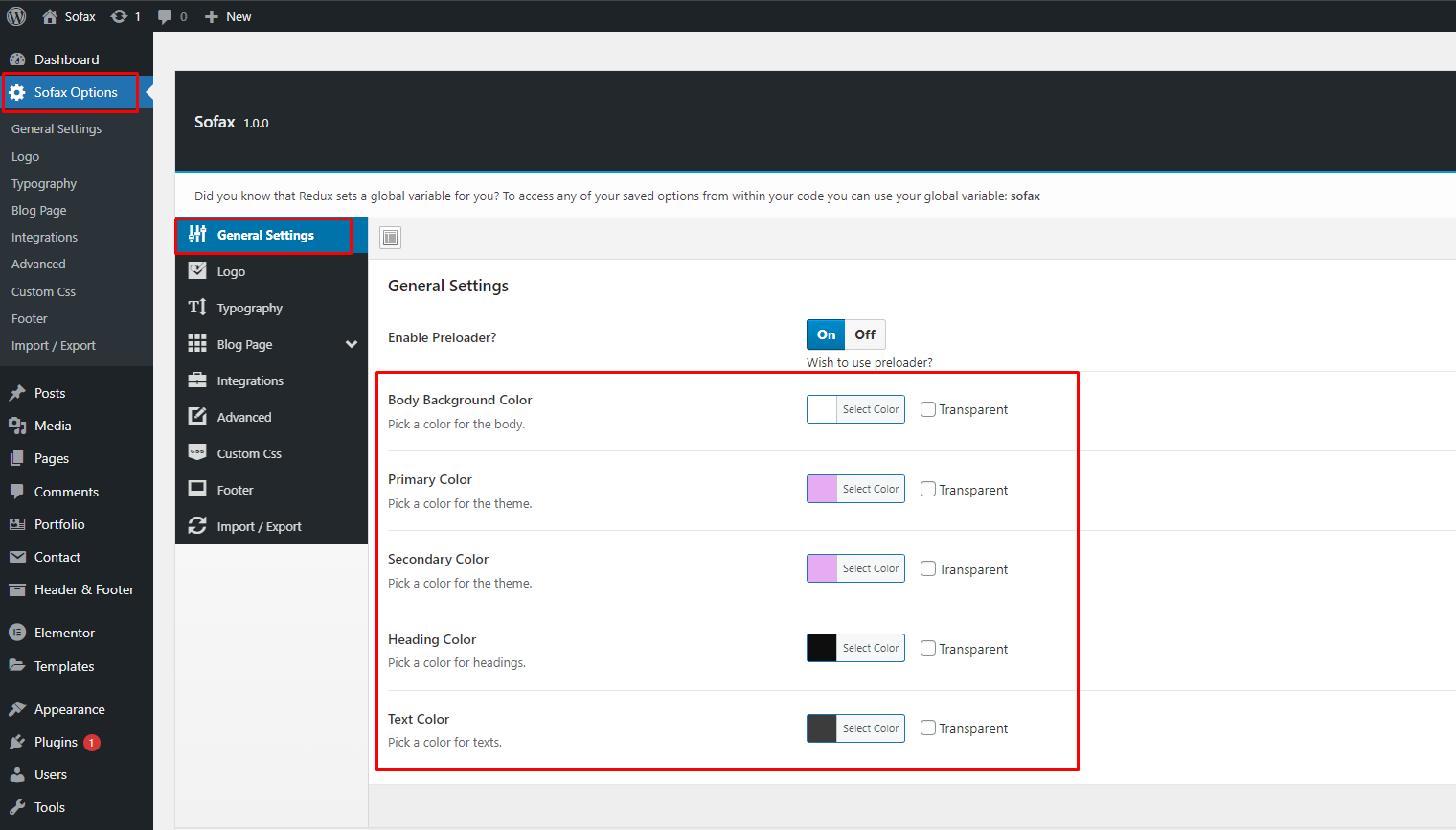Open Select Color for Text Color
Screen dimensions: 1456x830
pos(871,728)
